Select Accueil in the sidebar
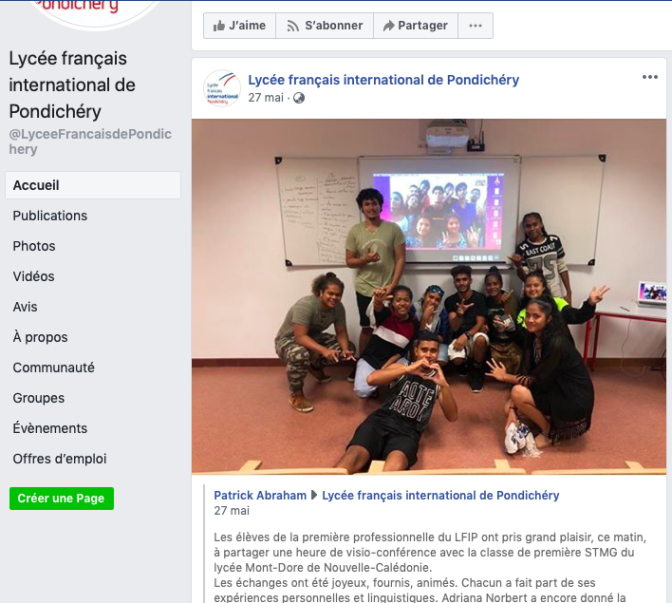Screen dimensions: 672x603 [x=93, y=185]
